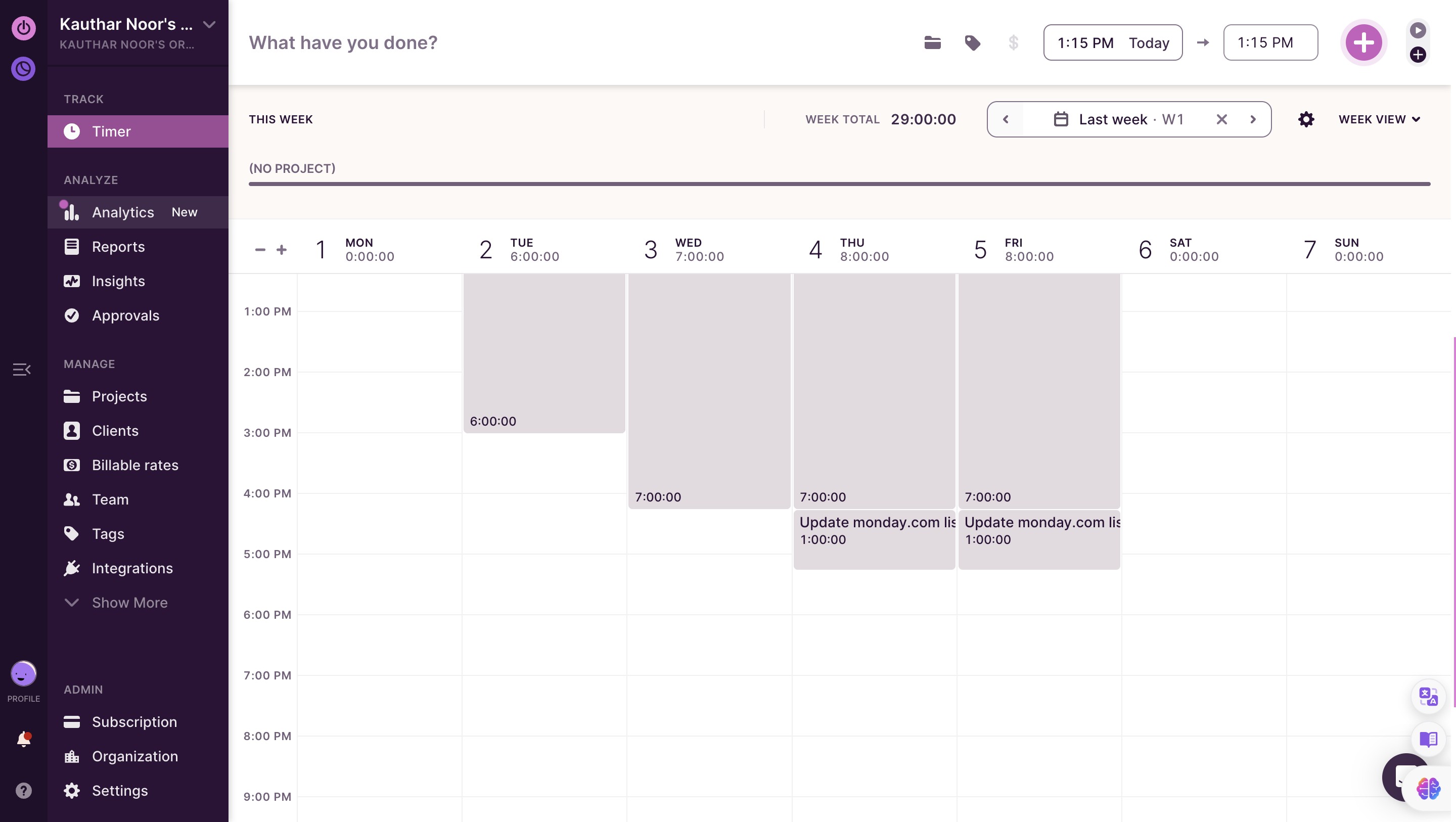This screenshot has width=1456, height=822.
Task: Clear the Last week date selection
Action: point(1221,119)
